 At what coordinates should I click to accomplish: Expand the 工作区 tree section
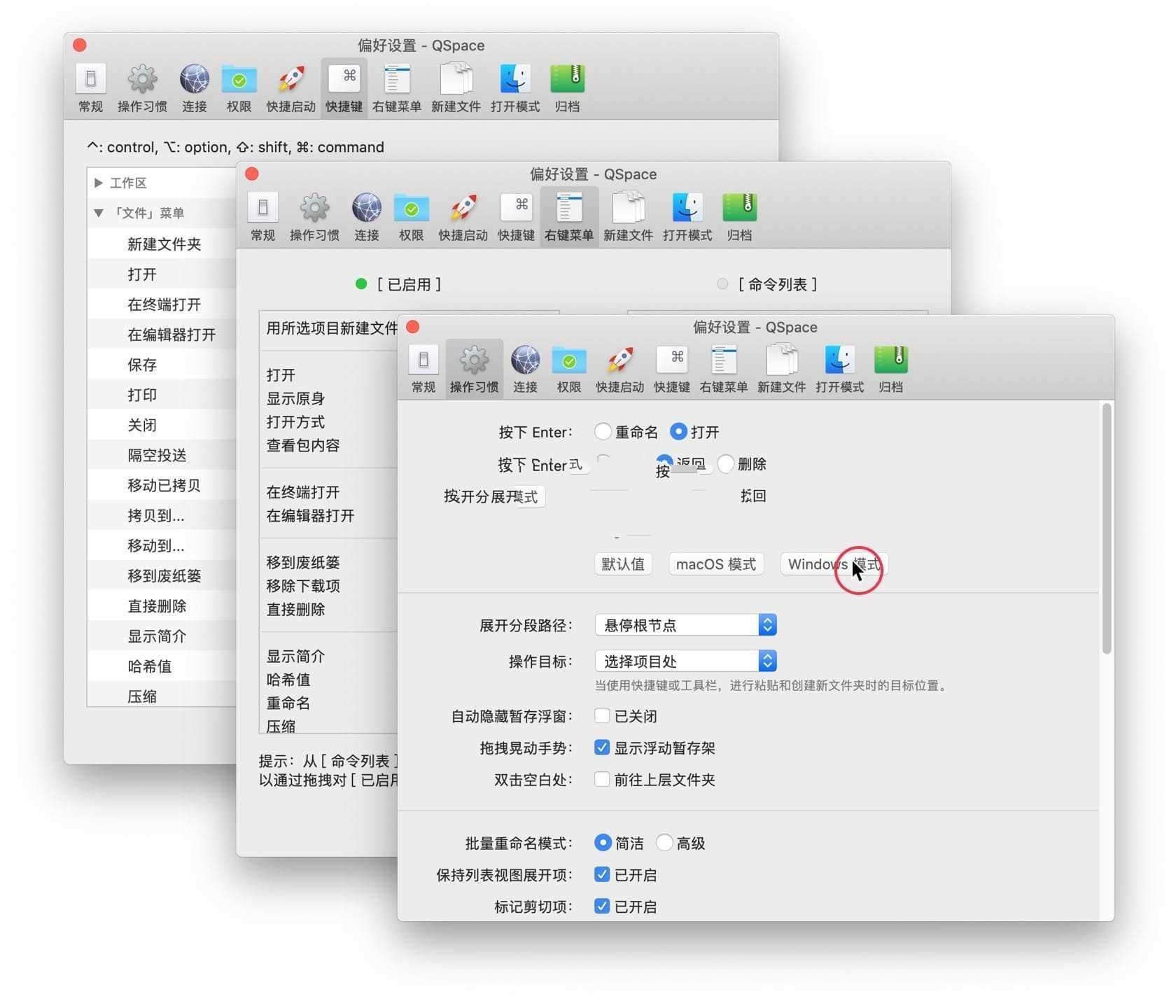click(x=99, y=183)
